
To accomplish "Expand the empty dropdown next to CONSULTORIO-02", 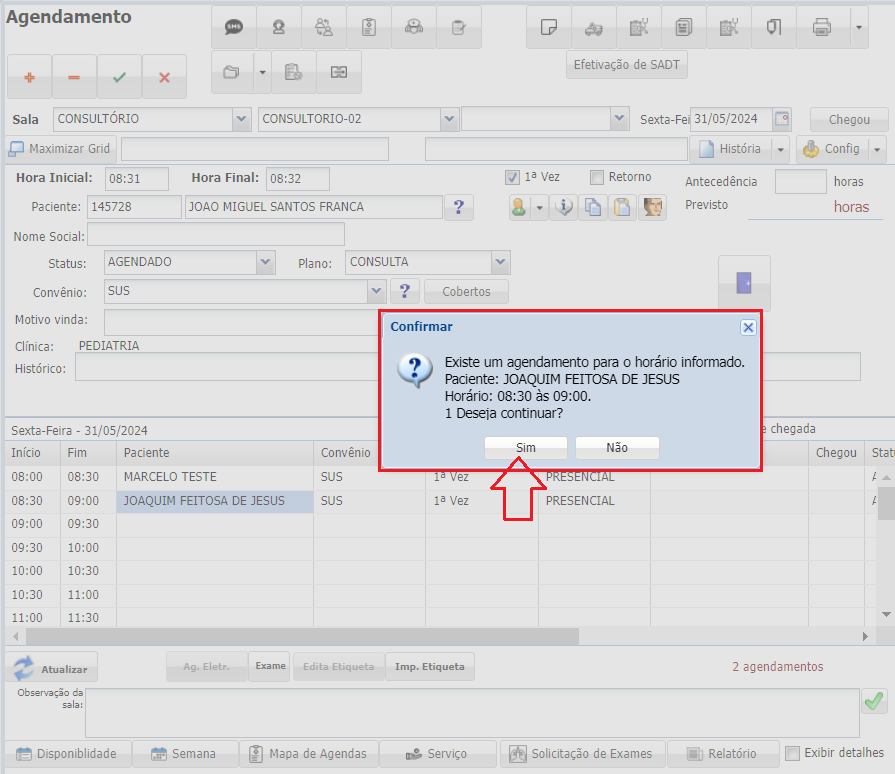I will [x=619, y=118].
